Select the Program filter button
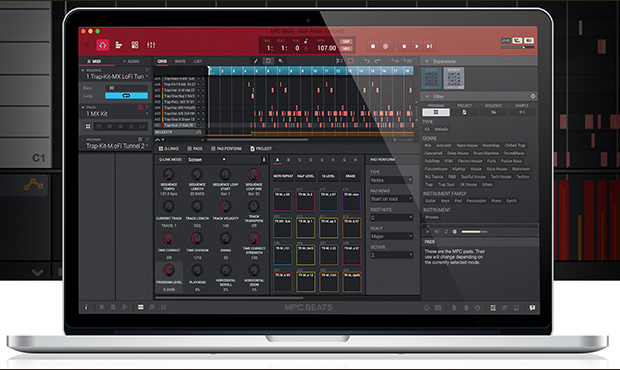The height and width of the screenshot is (370, 620). 436,112
